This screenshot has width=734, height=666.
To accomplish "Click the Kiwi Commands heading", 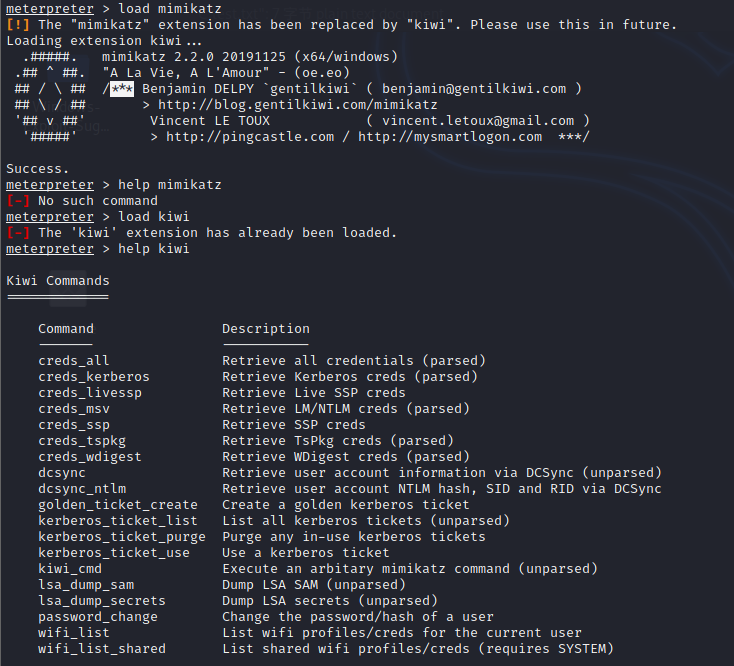I will (x=58, y=281).
